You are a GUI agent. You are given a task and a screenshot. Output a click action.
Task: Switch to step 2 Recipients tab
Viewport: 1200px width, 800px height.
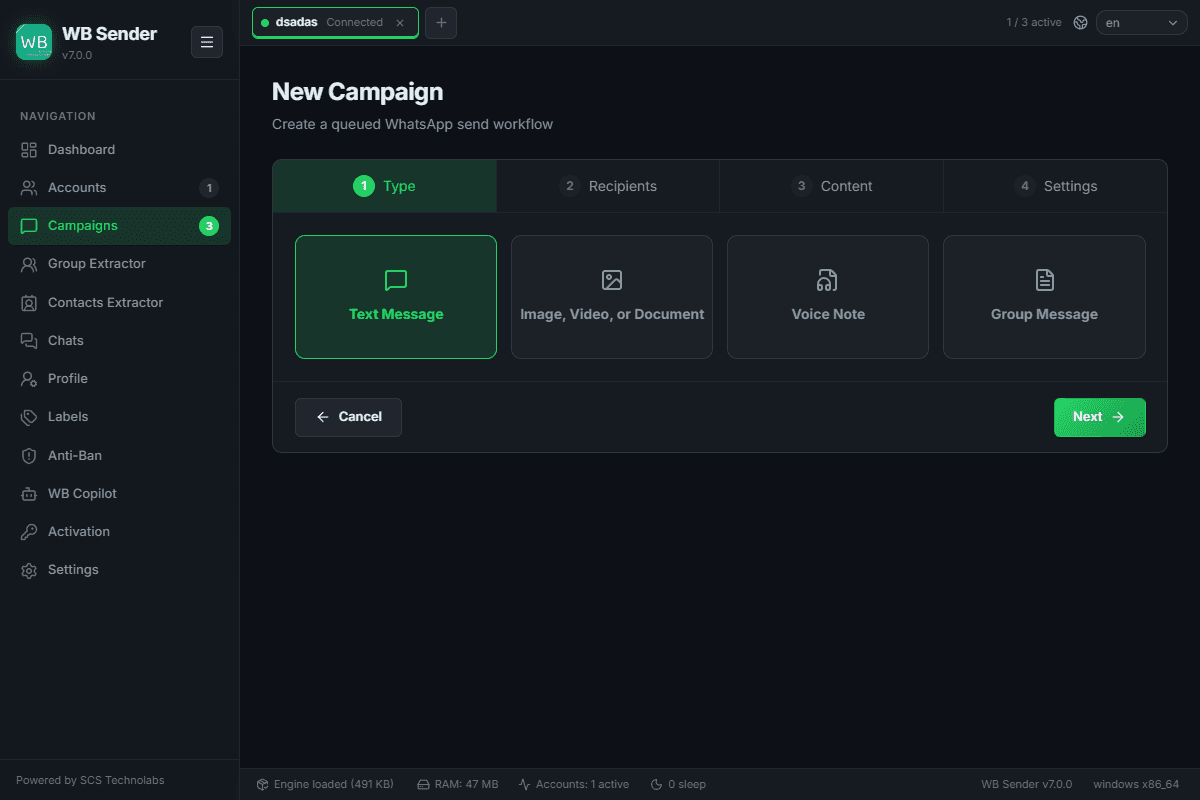(608, 186)
